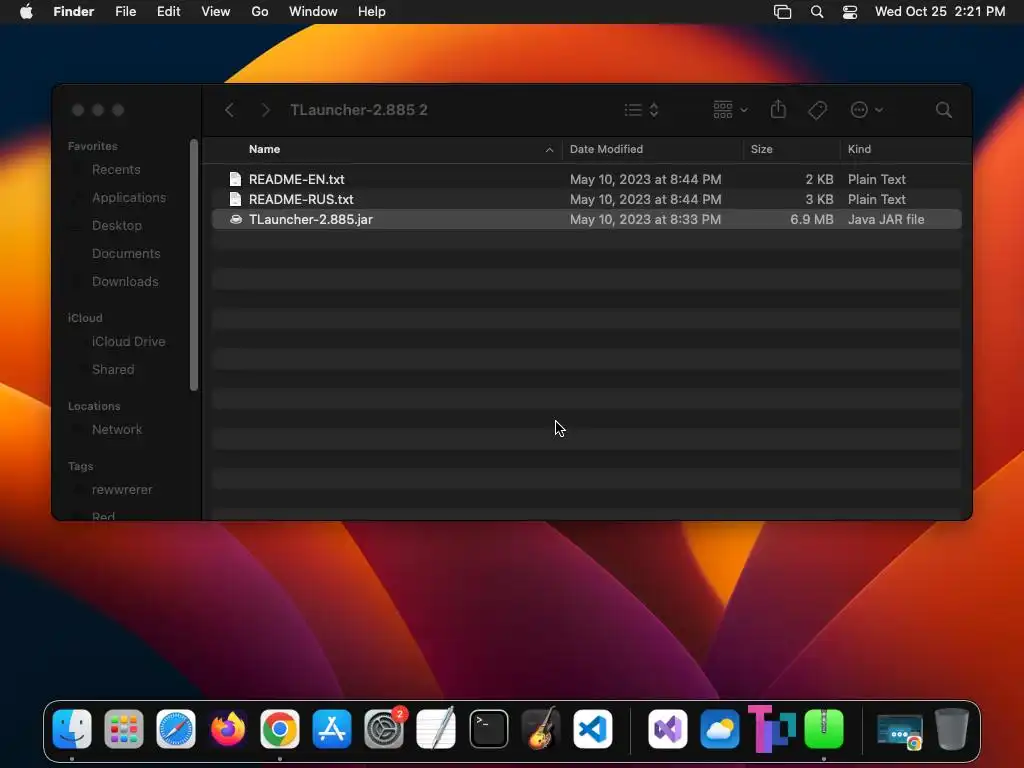This screenshot has width=1024, height=768.
Task: Click the Tags icon in Finder toolbar
Action: click(817, 110)
